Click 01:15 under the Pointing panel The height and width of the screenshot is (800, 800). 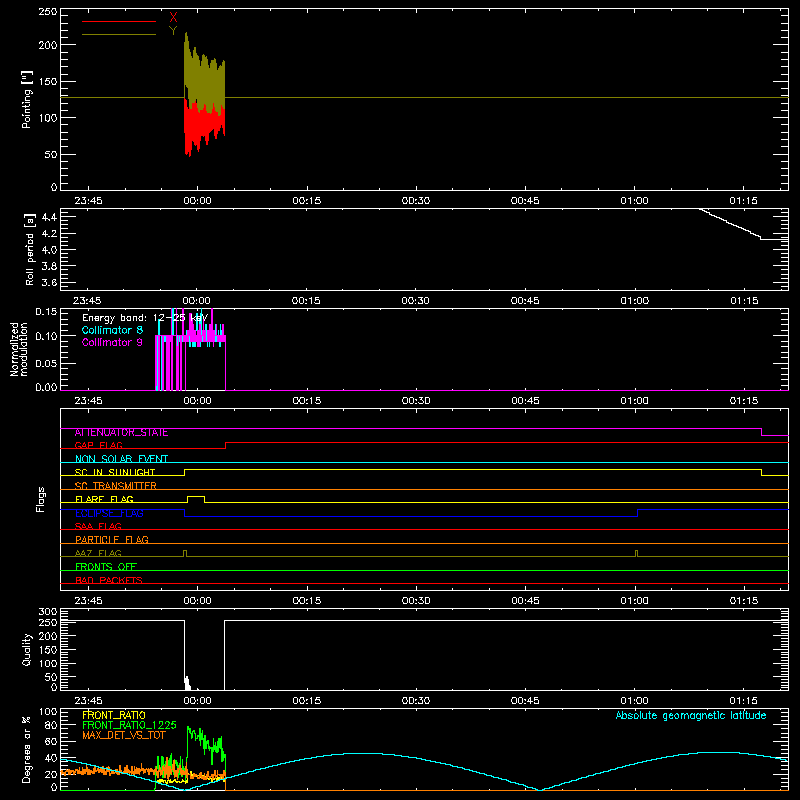[743, 201]
